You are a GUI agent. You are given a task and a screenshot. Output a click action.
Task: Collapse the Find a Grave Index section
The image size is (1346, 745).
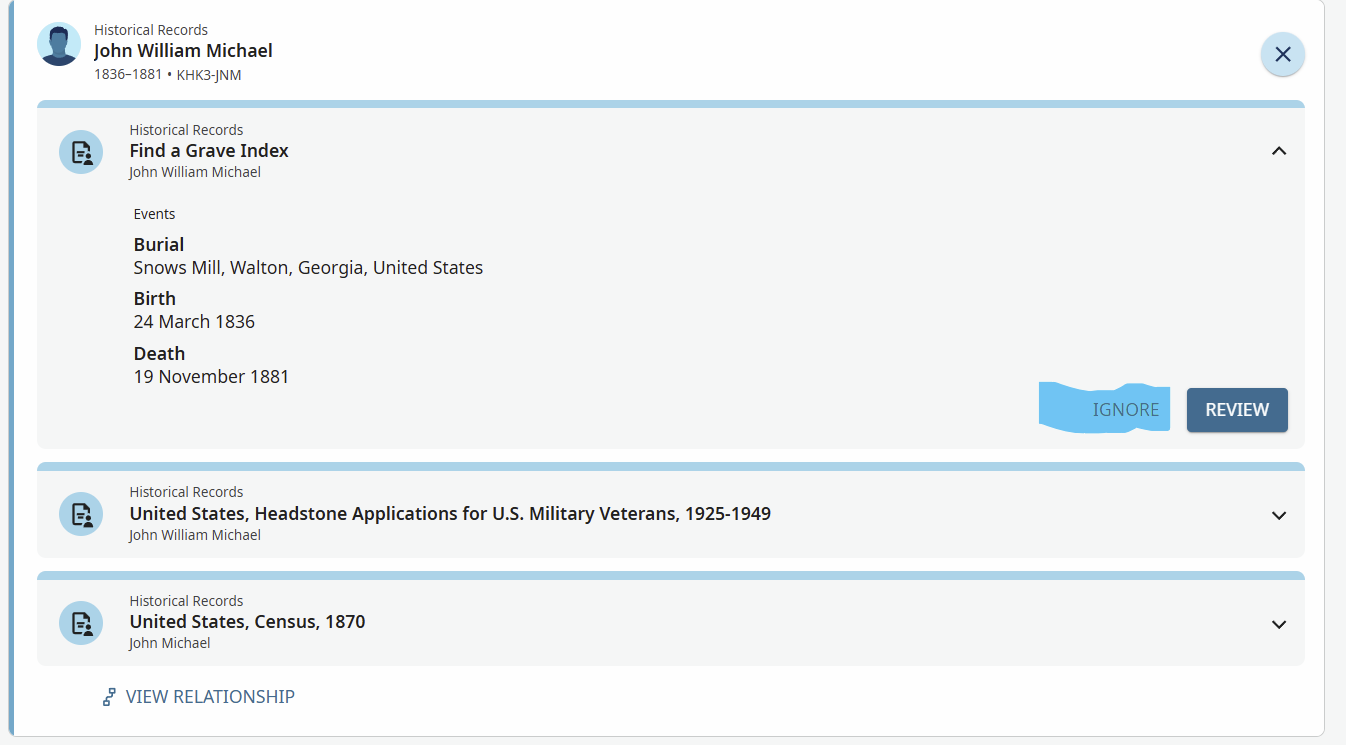tap(1278, 151)
